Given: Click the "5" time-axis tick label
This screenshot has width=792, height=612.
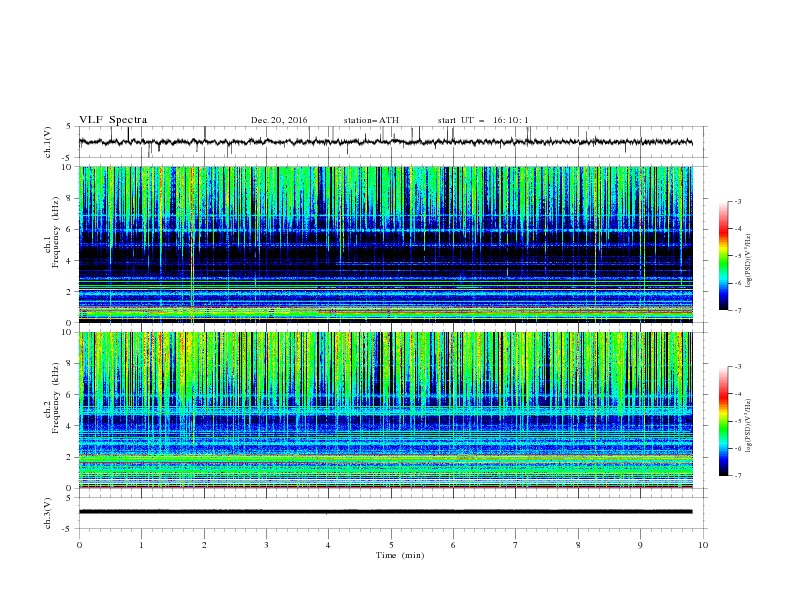Looking at the screenshot, I should tap(391, 545).
